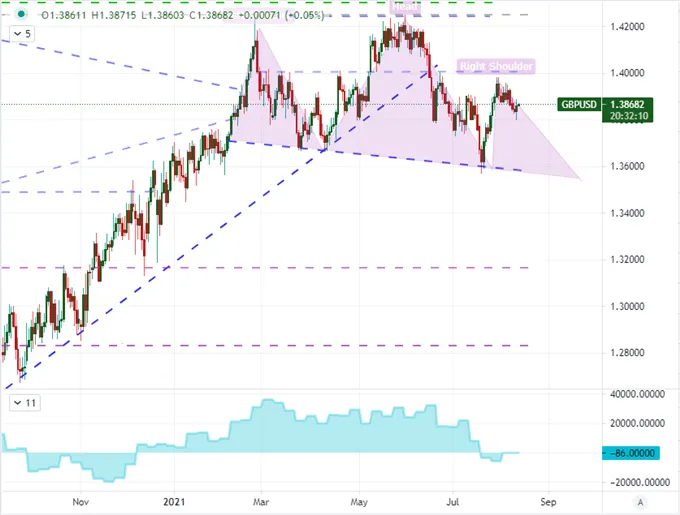Toggle auto scale button labeled A

(x=640, y=502)
